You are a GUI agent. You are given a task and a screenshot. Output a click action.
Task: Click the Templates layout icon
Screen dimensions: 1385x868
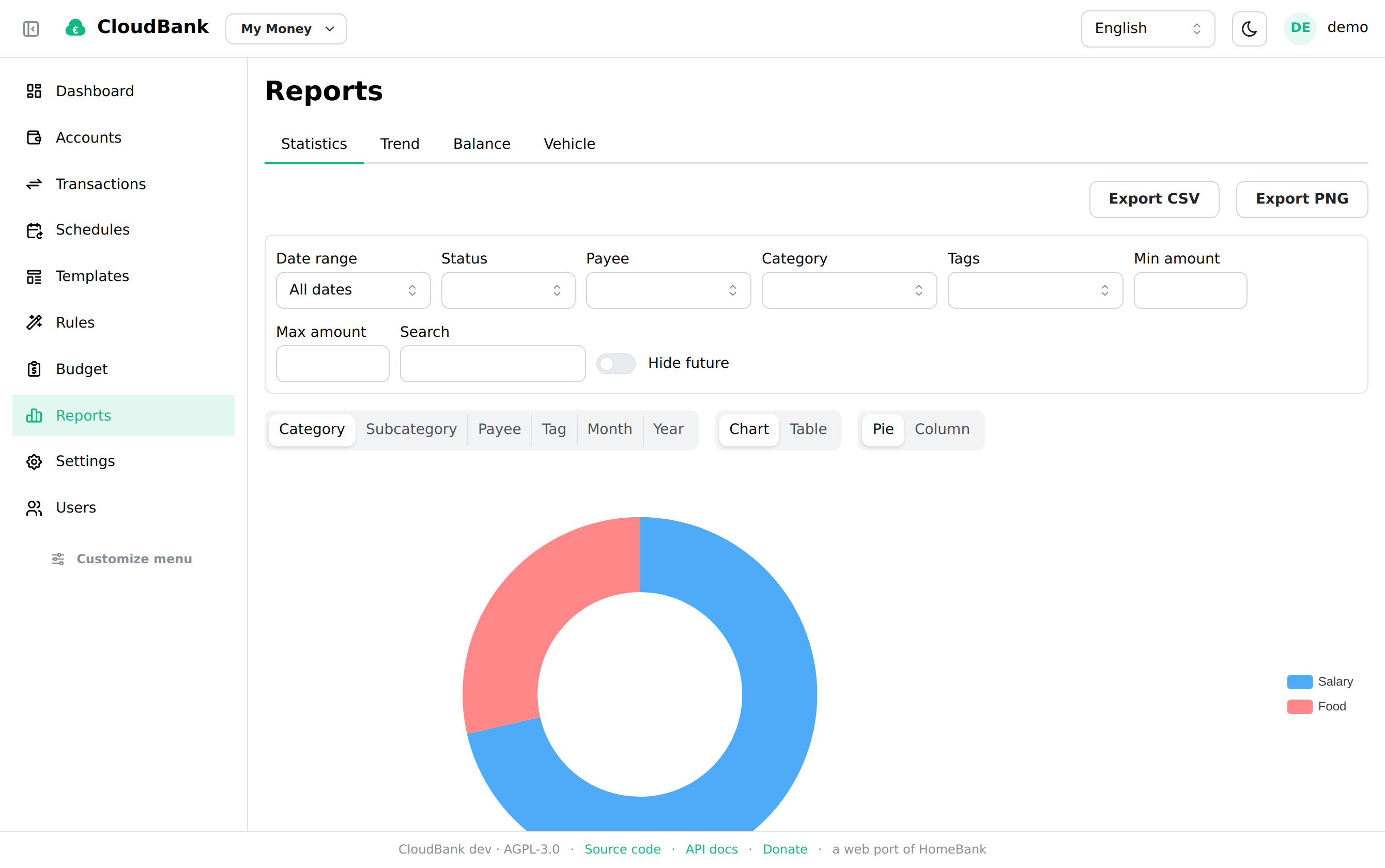pos(34,276)
